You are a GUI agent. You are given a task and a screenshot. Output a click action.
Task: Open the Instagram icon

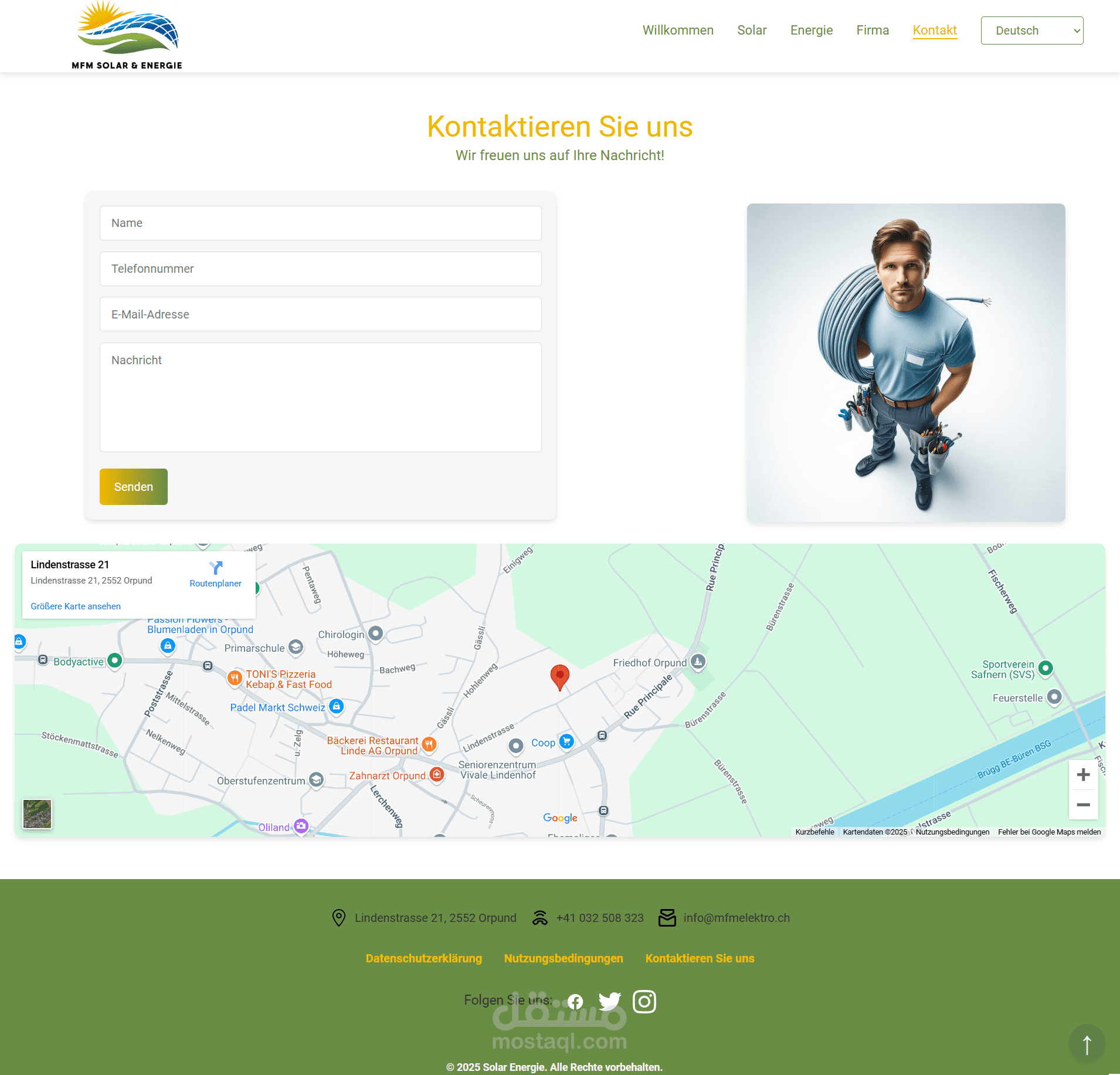644,1002
